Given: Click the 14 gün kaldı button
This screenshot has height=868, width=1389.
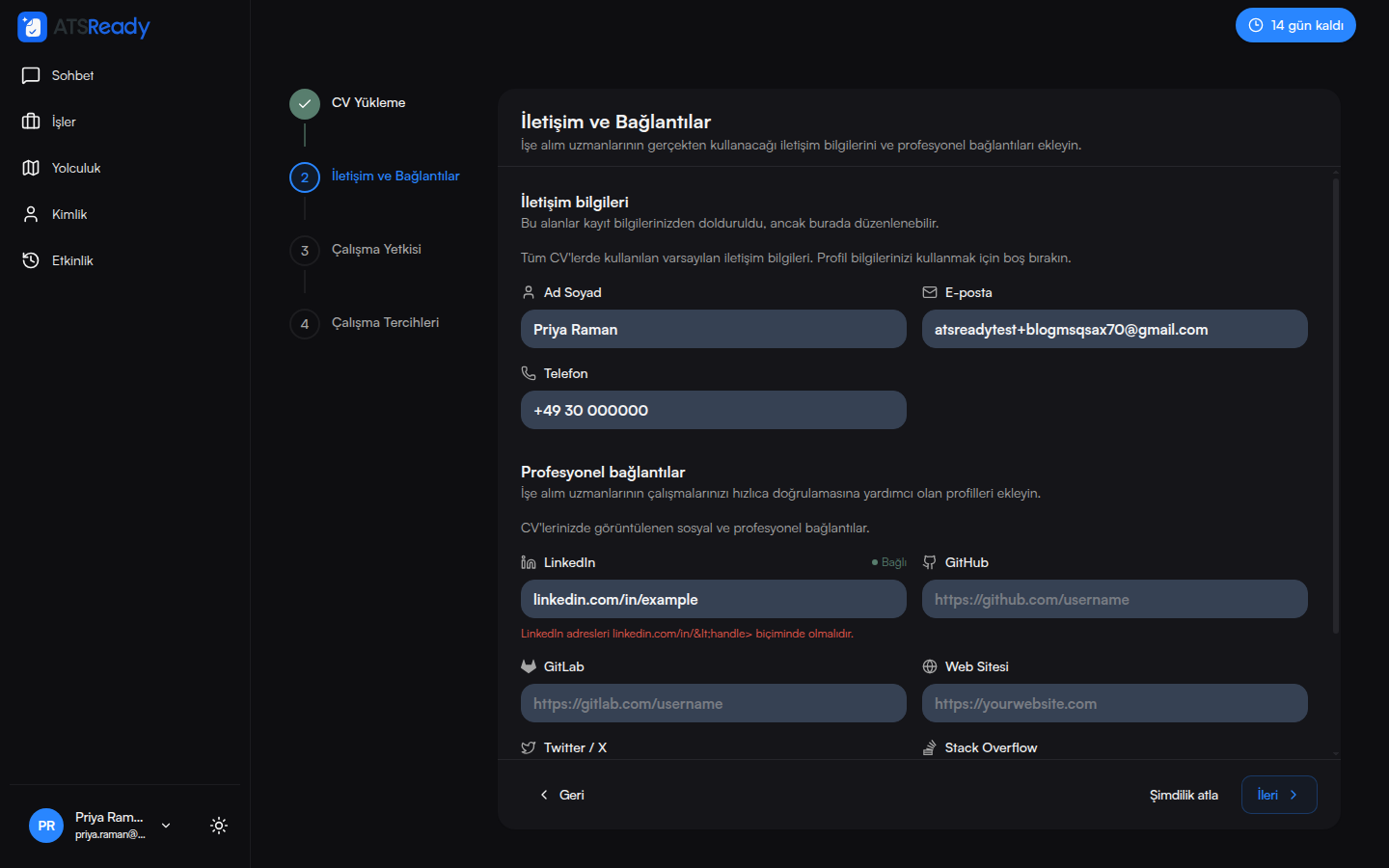Looking at the screenshot, I should (1295, 25).
